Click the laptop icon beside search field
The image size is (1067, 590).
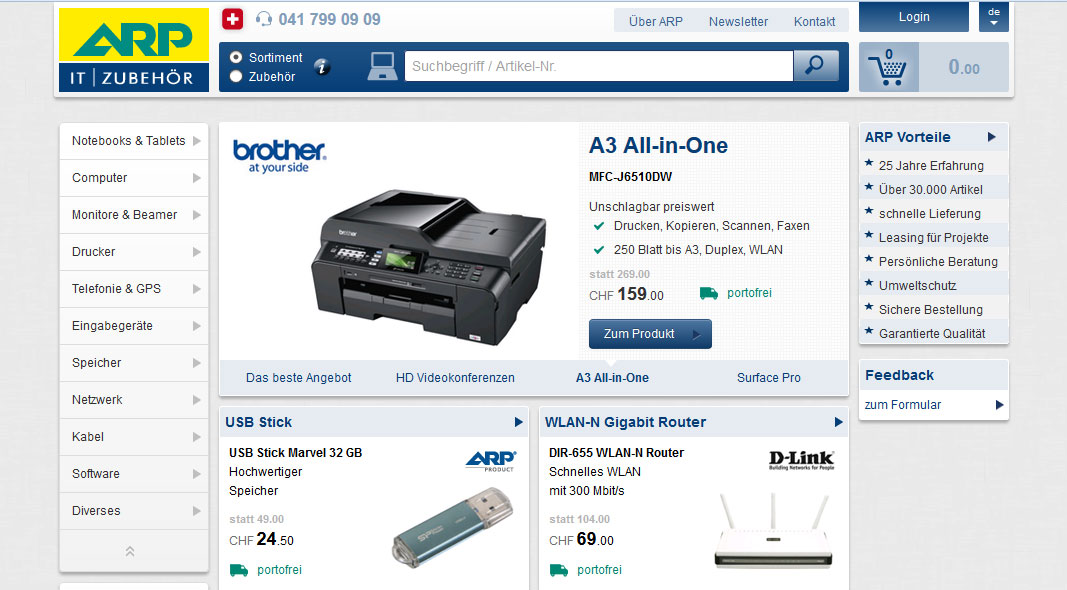382,66
